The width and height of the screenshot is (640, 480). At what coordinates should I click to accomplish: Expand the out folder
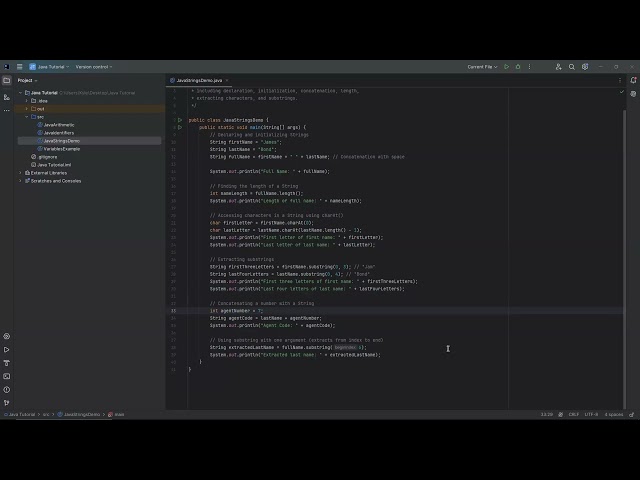[27, 109]
